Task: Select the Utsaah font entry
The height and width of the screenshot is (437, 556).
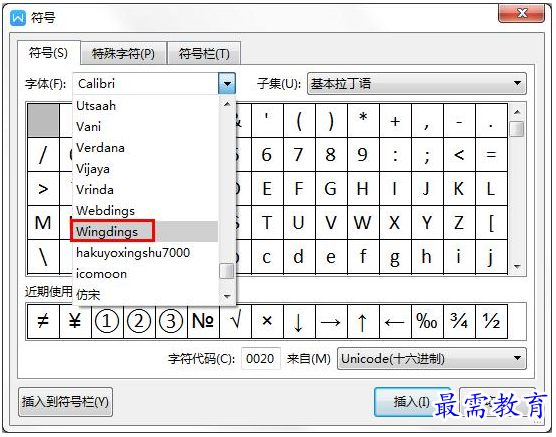Action: point(145,106)
